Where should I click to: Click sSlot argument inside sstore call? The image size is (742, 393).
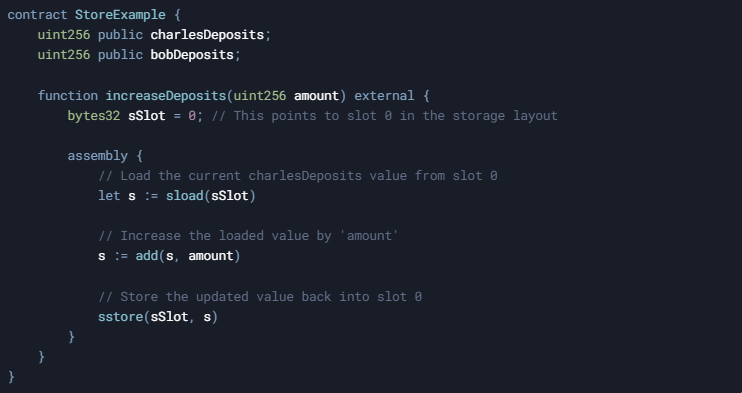click(x=169, y=316)
